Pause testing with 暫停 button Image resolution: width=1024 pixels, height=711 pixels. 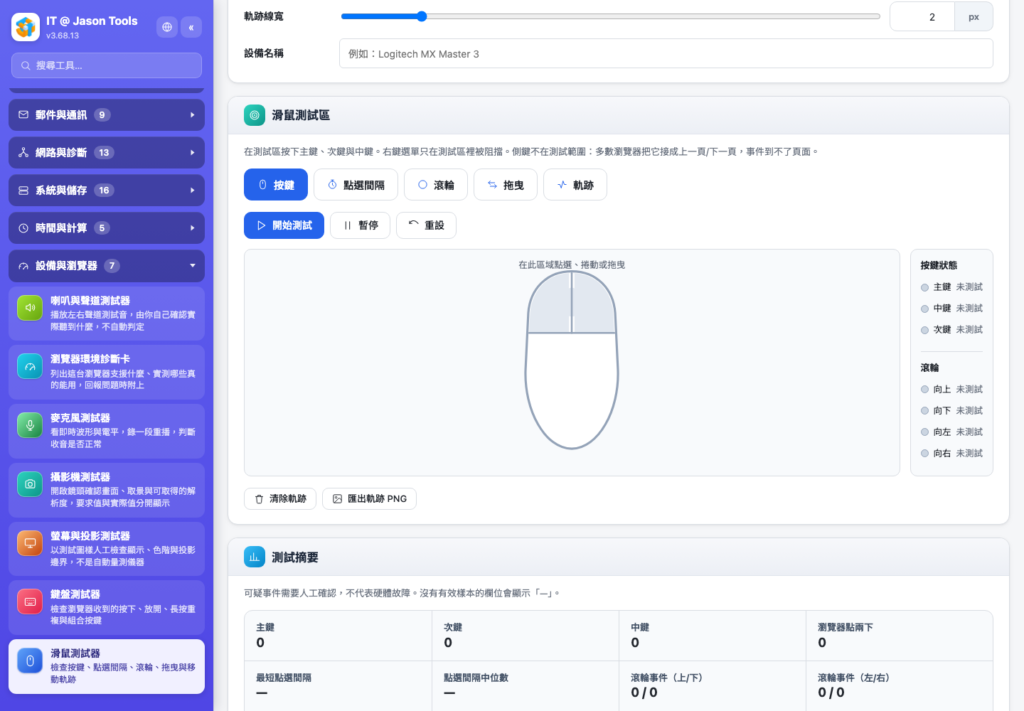360,225
